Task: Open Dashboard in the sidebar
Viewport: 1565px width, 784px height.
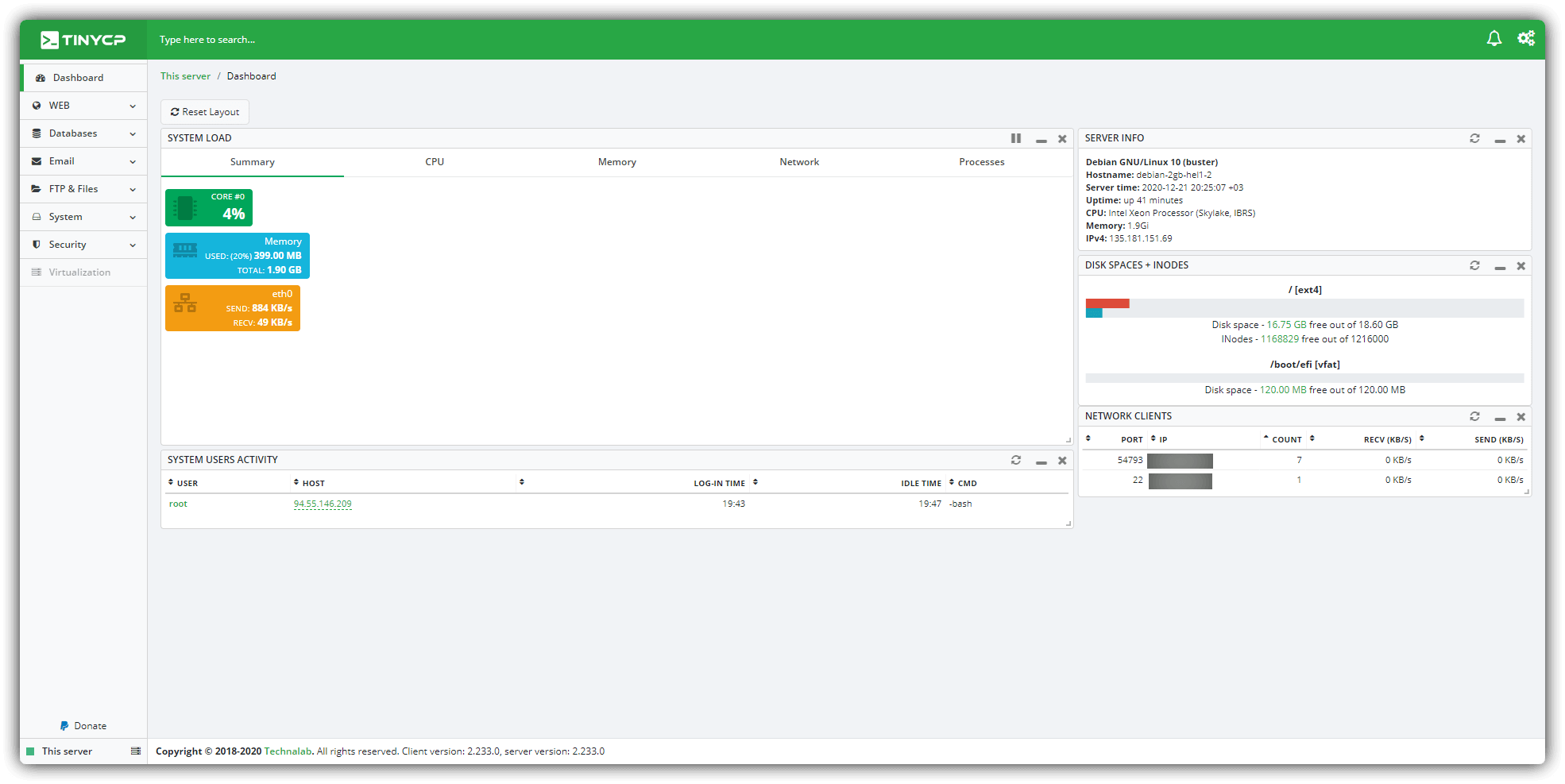Action: click(x=83, y=78)
